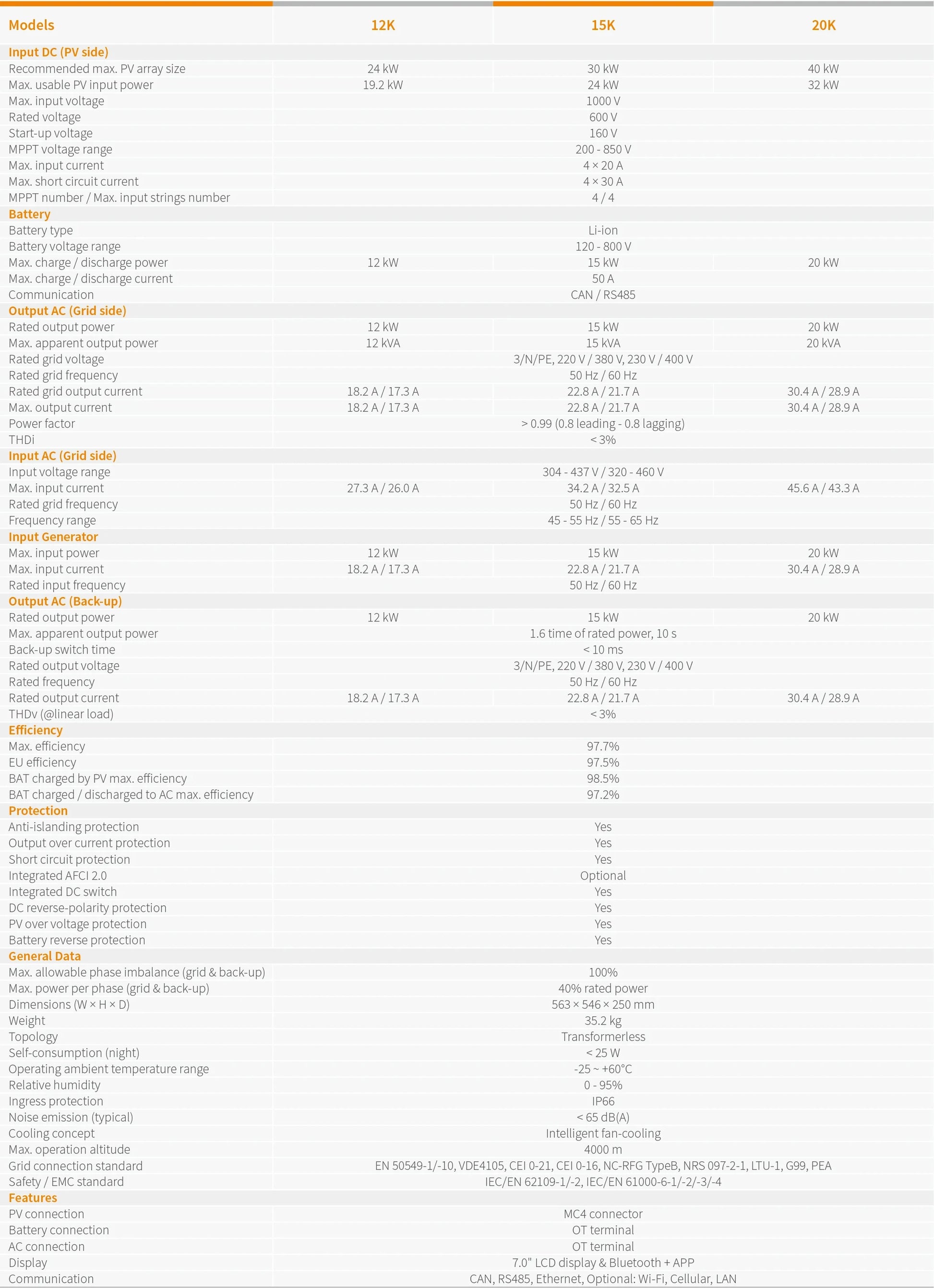The width and height of the screenshot is (934, 1288).
Task: Click the MPPT voltage range row label
Action: click(x=60, y=149)
